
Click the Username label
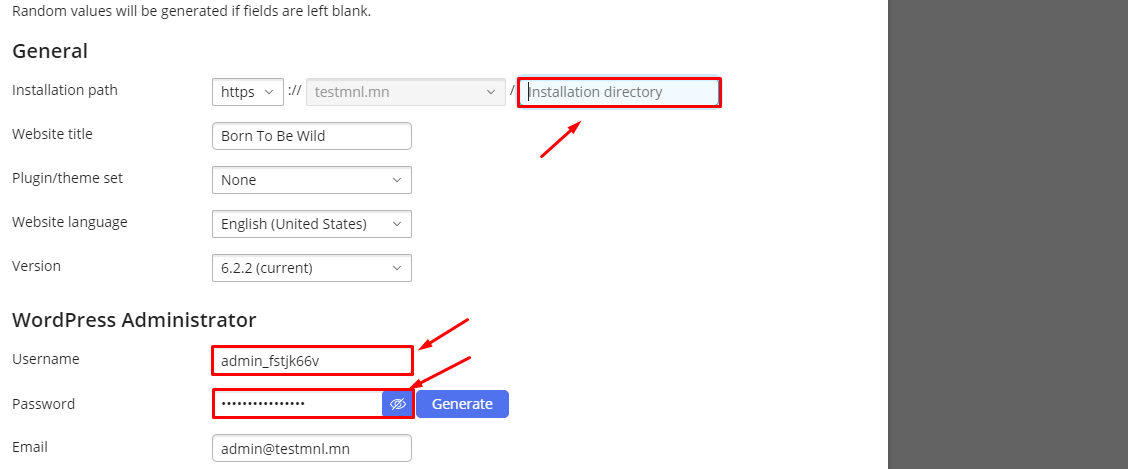click(46, 359)
